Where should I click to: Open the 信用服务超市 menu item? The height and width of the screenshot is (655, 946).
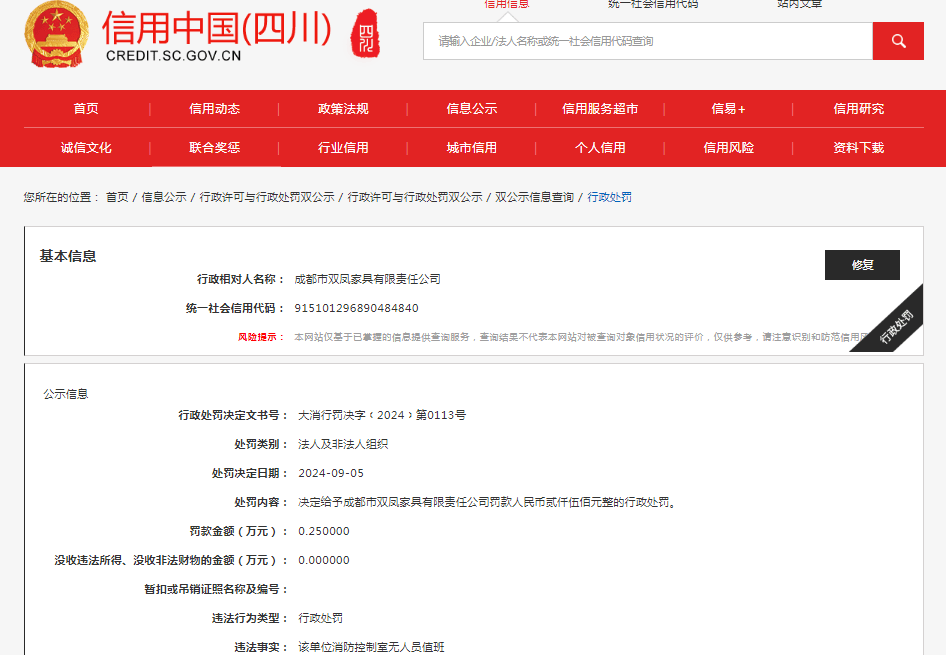click(x=600, y=109)
